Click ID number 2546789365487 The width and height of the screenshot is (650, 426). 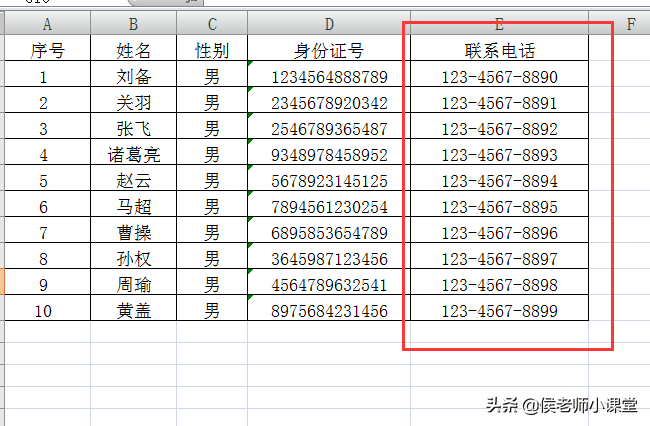coord(329,126)
